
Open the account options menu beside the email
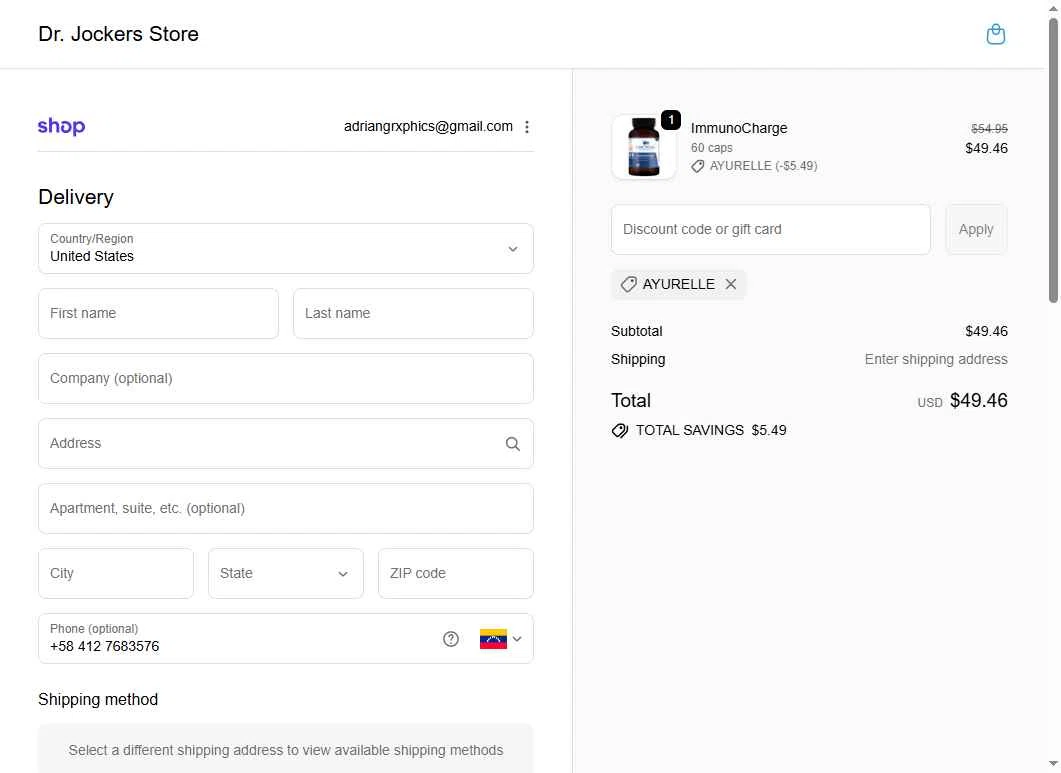pyautogui.click(x=526, y=127)
